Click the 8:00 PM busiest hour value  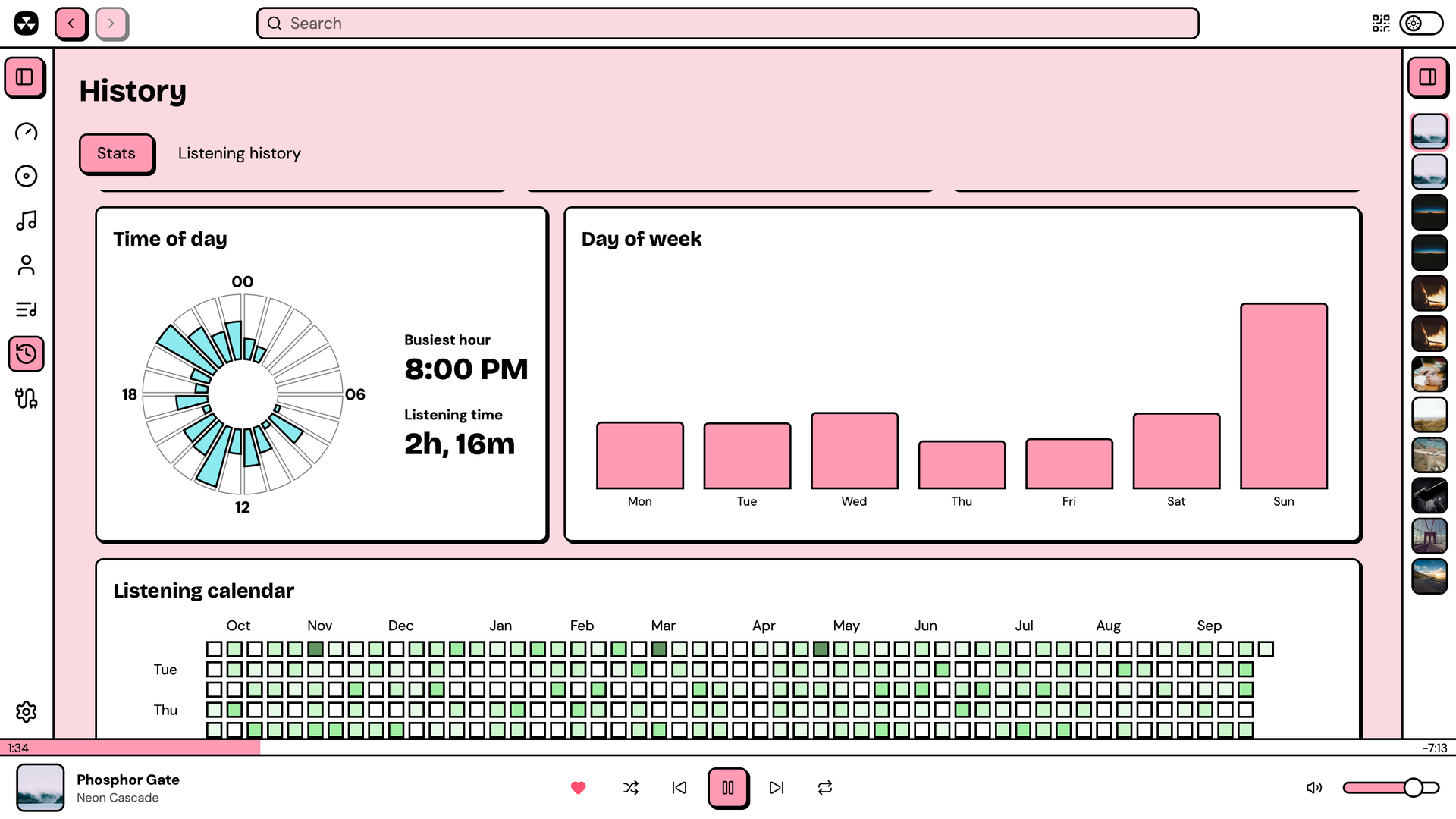click(x=466, y=369)
